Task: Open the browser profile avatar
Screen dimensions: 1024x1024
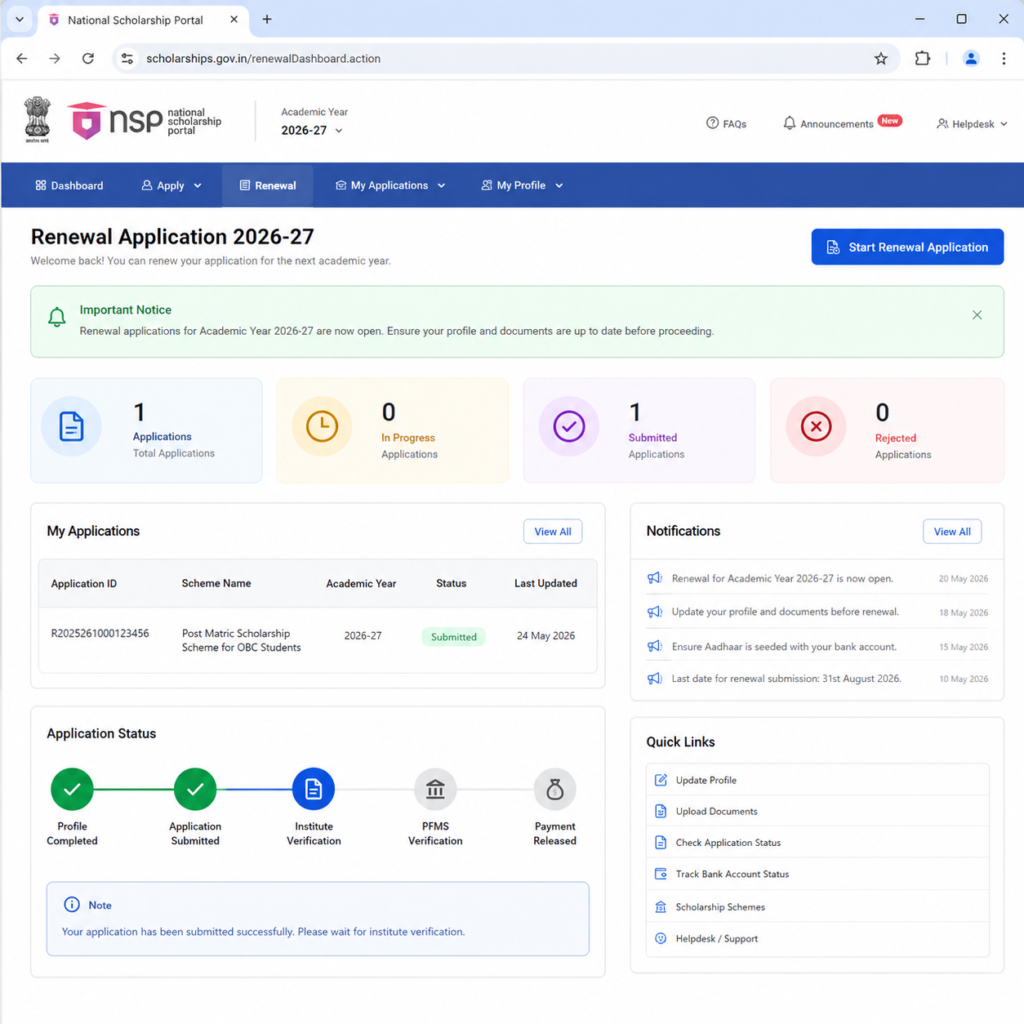Action: click(x=971, y=59)
